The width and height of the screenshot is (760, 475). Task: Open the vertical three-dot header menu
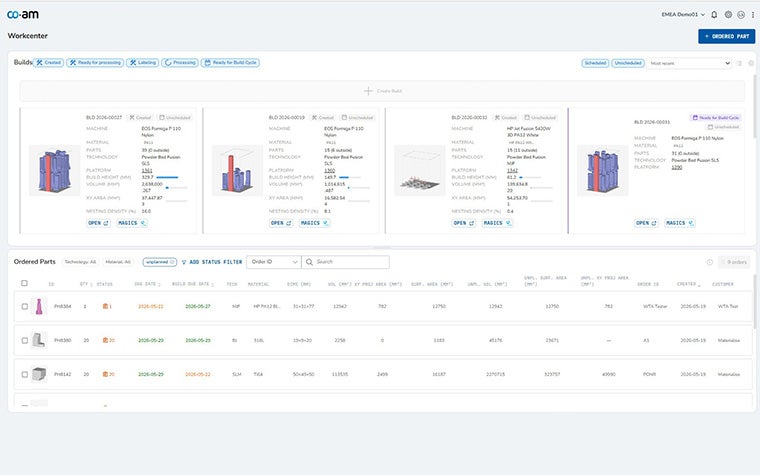pyautogui.click(x=753, y=15)
